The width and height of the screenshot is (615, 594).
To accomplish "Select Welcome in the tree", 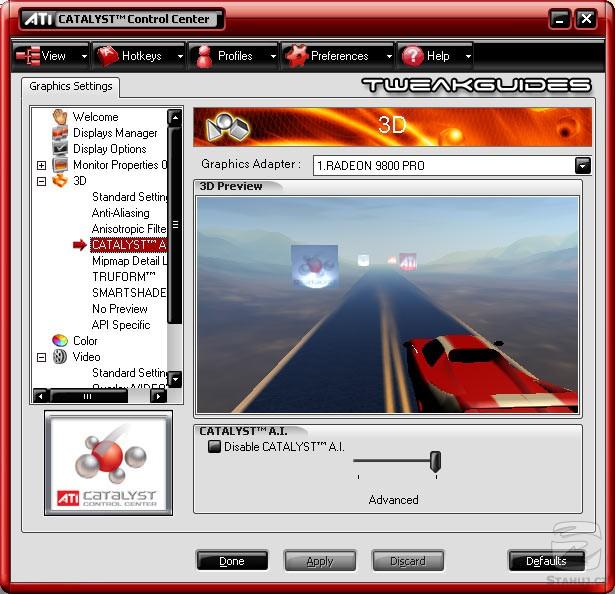I will (x=95, y=117).
